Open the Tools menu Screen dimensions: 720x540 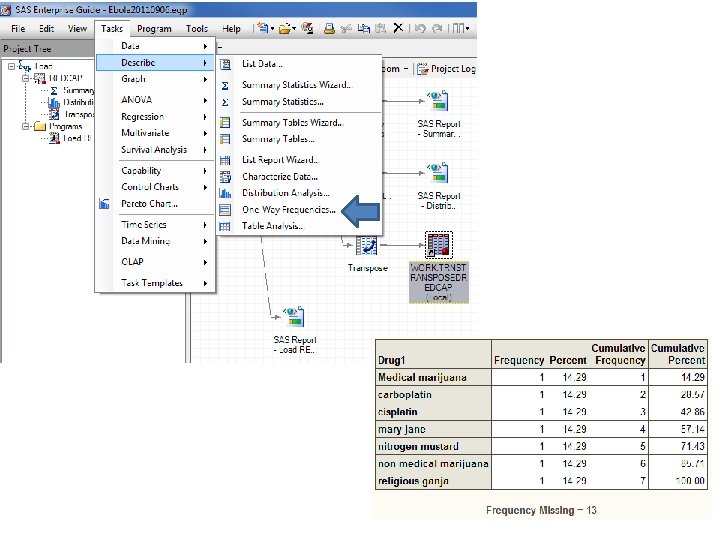197,28
